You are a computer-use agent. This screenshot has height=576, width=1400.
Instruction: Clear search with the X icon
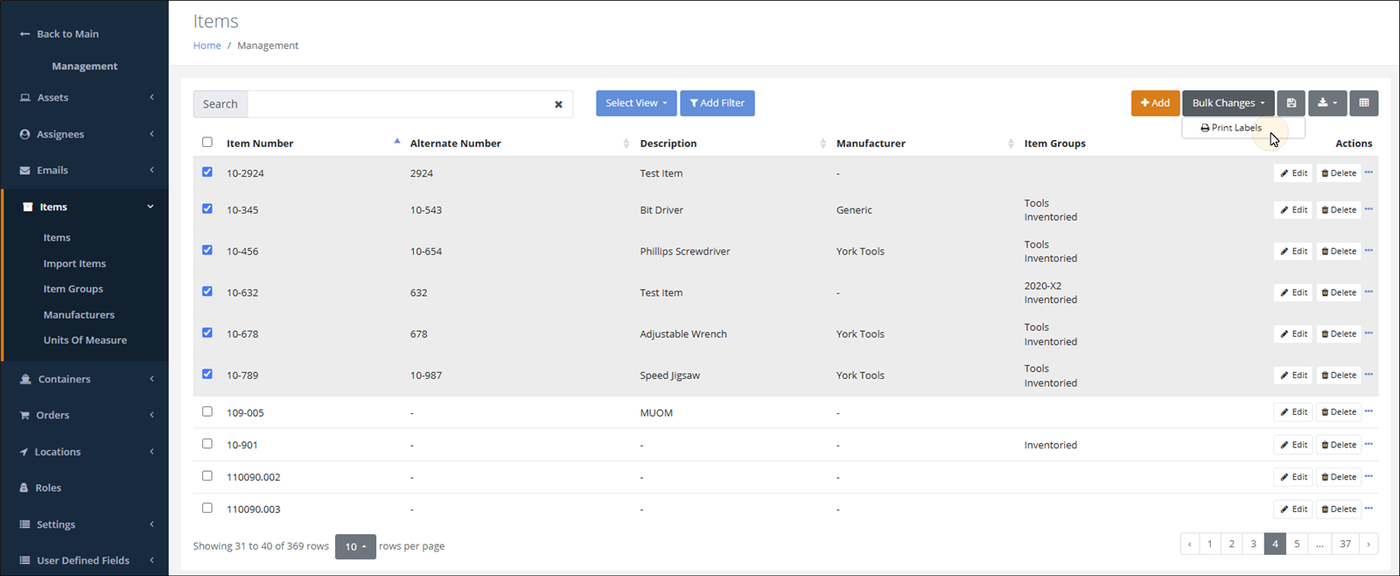(x=559, y=104)
